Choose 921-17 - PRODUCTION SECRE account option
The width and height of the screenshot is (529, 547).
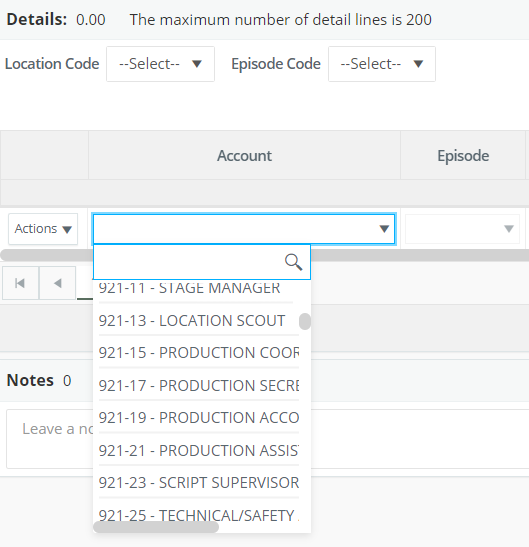point(199,385)
